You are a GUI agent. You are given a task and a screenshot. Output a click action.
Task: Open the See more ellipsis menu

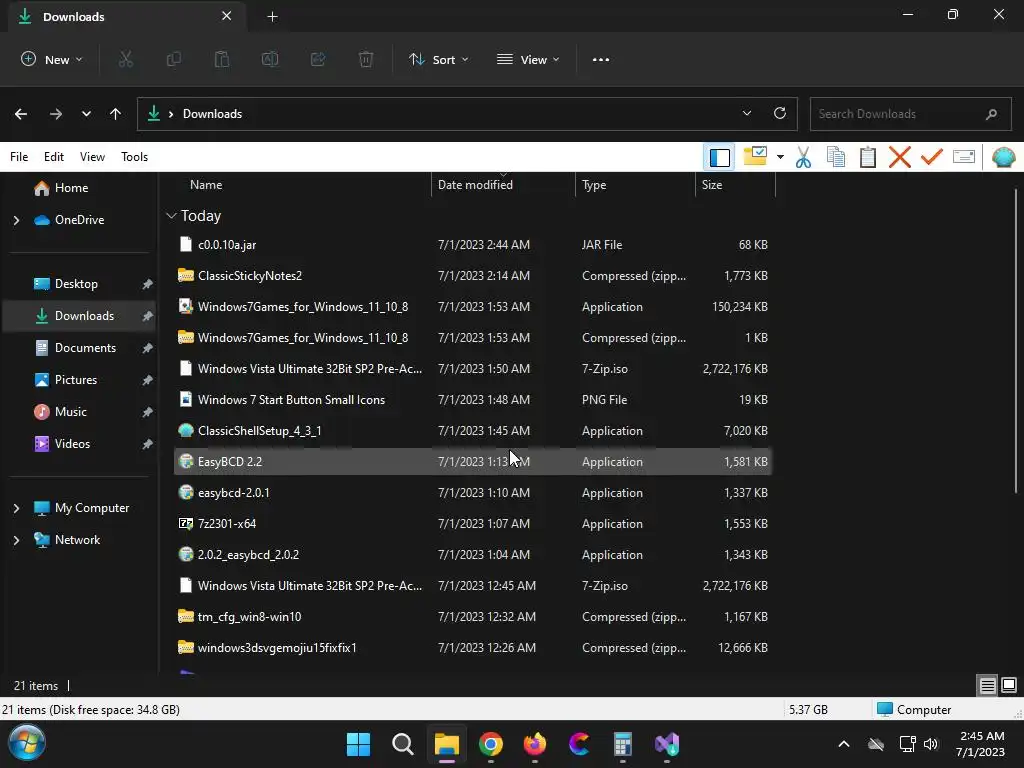click(601, 59)
